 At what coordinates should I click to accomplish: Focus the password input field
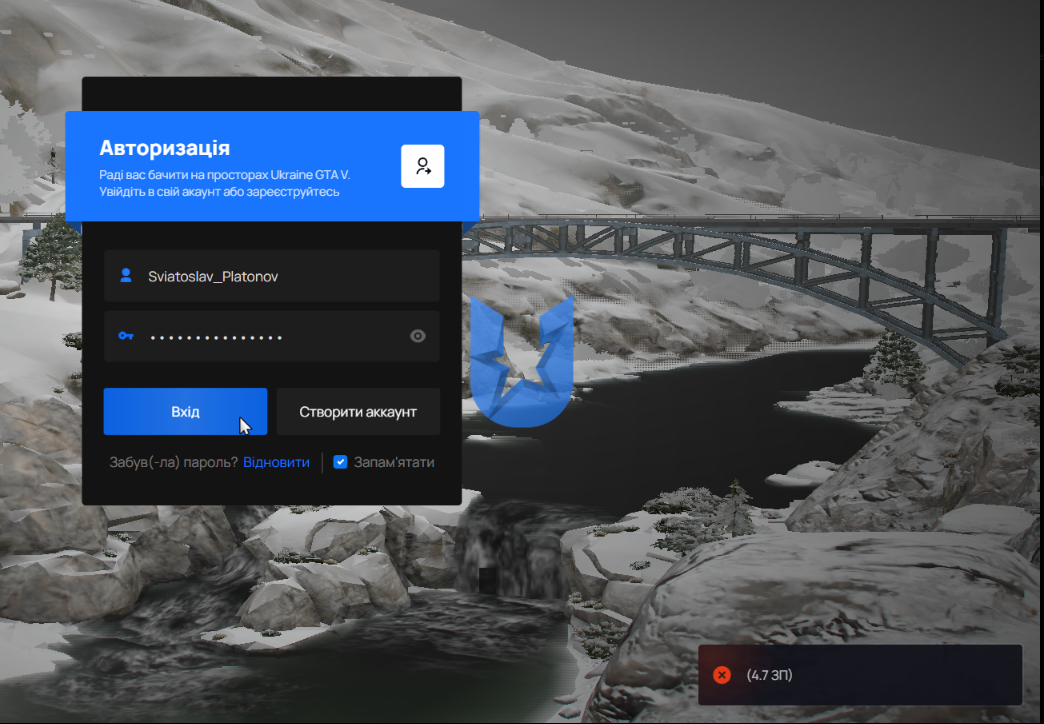[x=272, y=336]
